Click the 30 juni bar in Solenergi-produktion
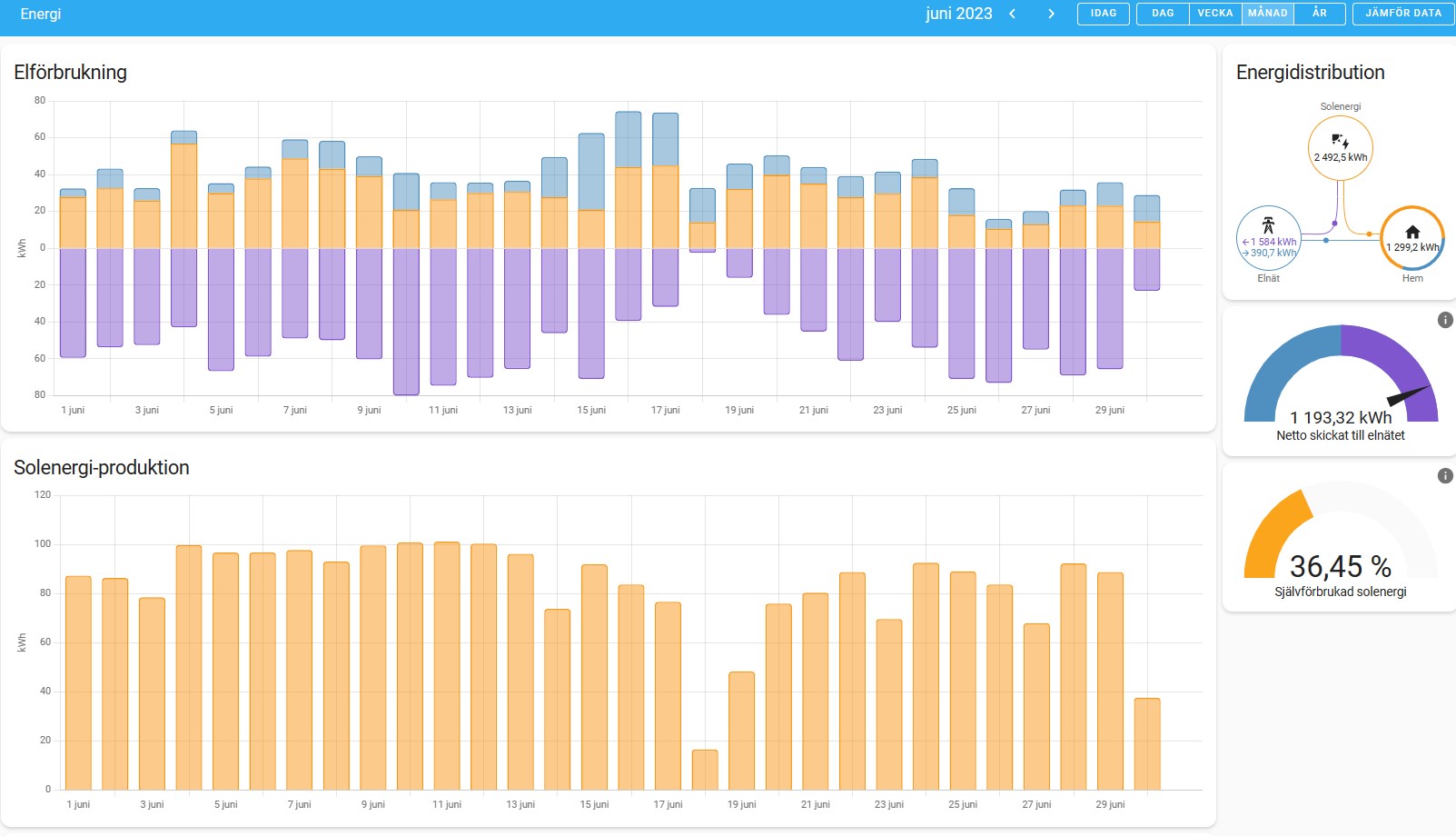Screen dimensions: 1456x836 [1147, 744]
